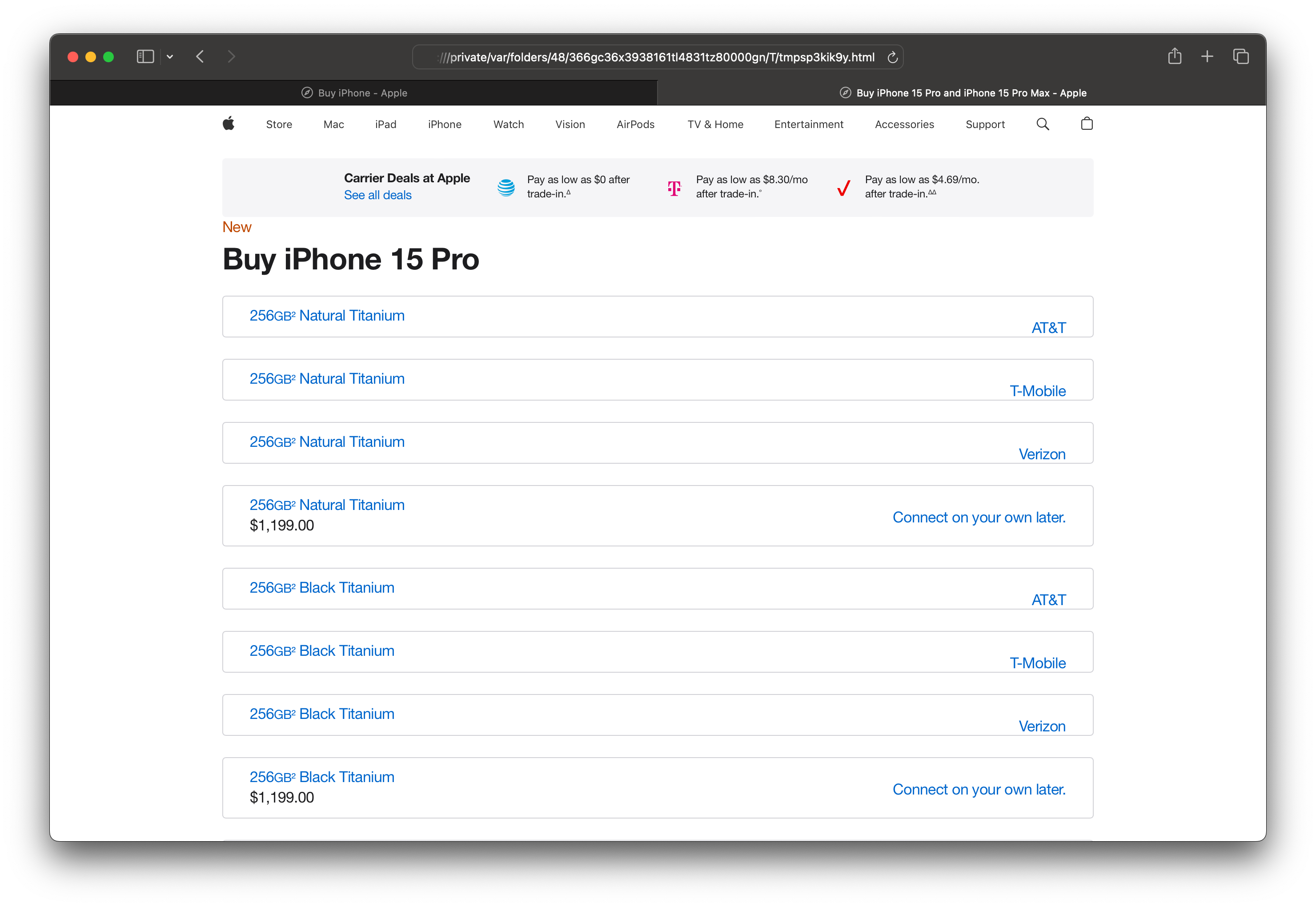This screenshot has height=907, width=1316.
Task: Open the See all deals link
Action: point(377,195)
